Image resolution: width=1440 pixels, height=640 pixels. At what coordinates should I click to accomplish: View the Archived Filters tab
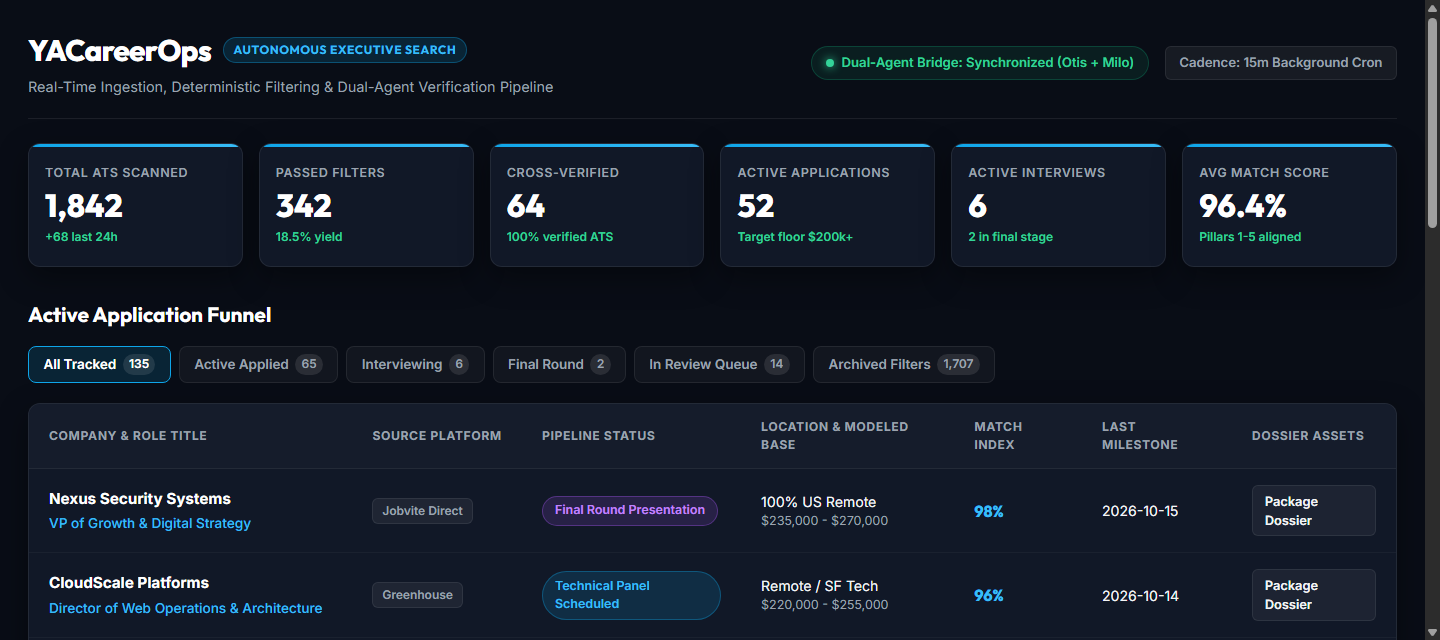point(904,364)
